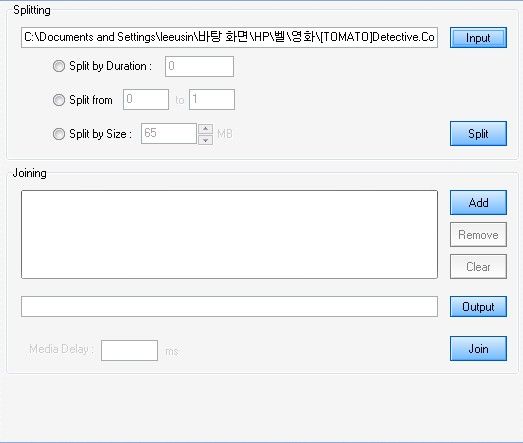Viewport: 523px width, 443px height.
Task: Click the Split by Size MB field
Action: tap(169, 133)
